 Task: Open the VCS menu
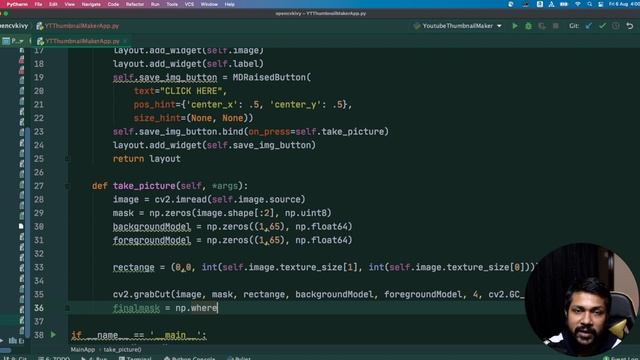click(x=189, y=4)
